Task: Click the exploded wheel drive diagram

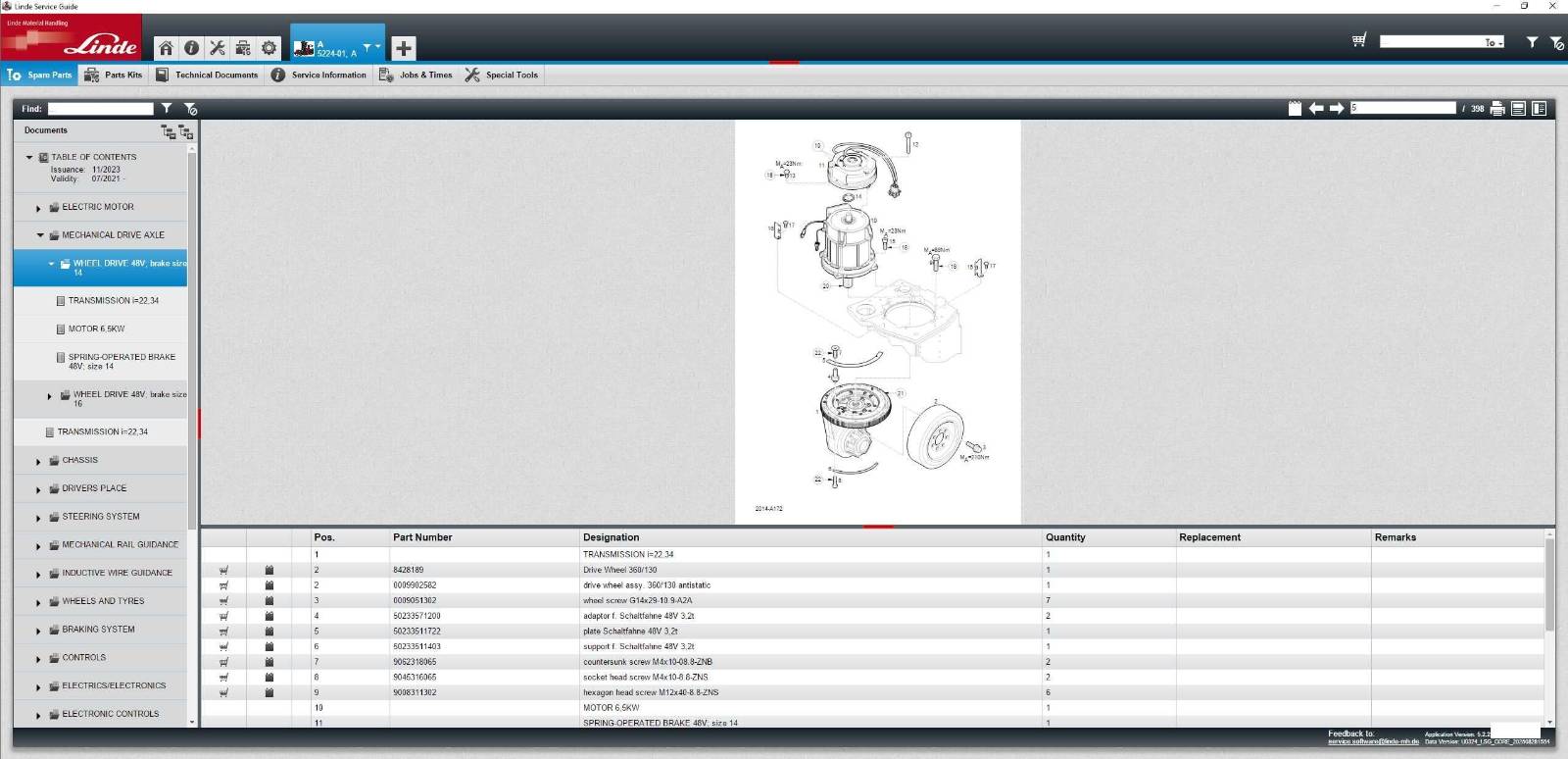Action: (878, 323)
